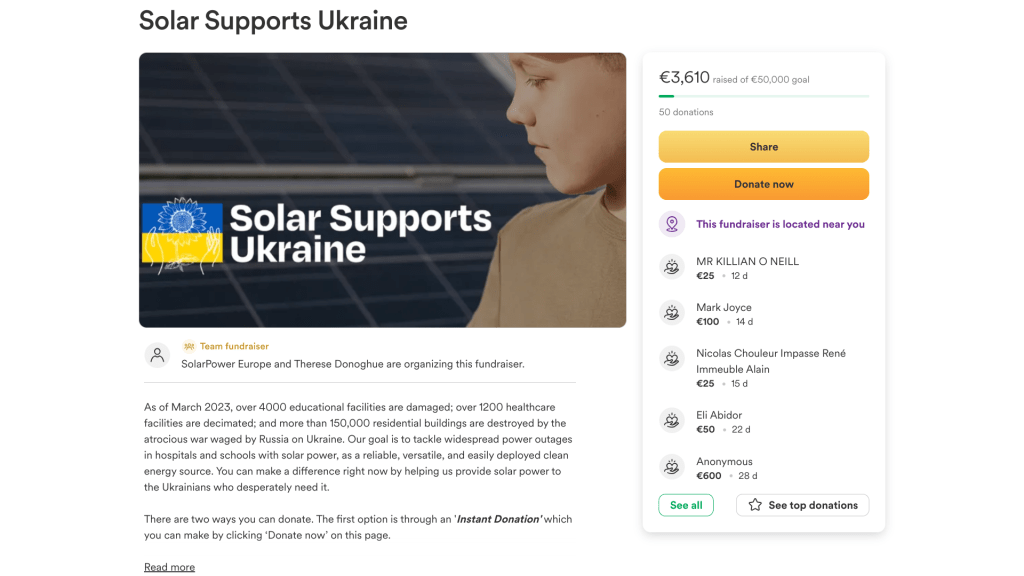Click the Solar Supports Ukraine banner image
The height and width of the screenshot is (576, 1024).
382,190
